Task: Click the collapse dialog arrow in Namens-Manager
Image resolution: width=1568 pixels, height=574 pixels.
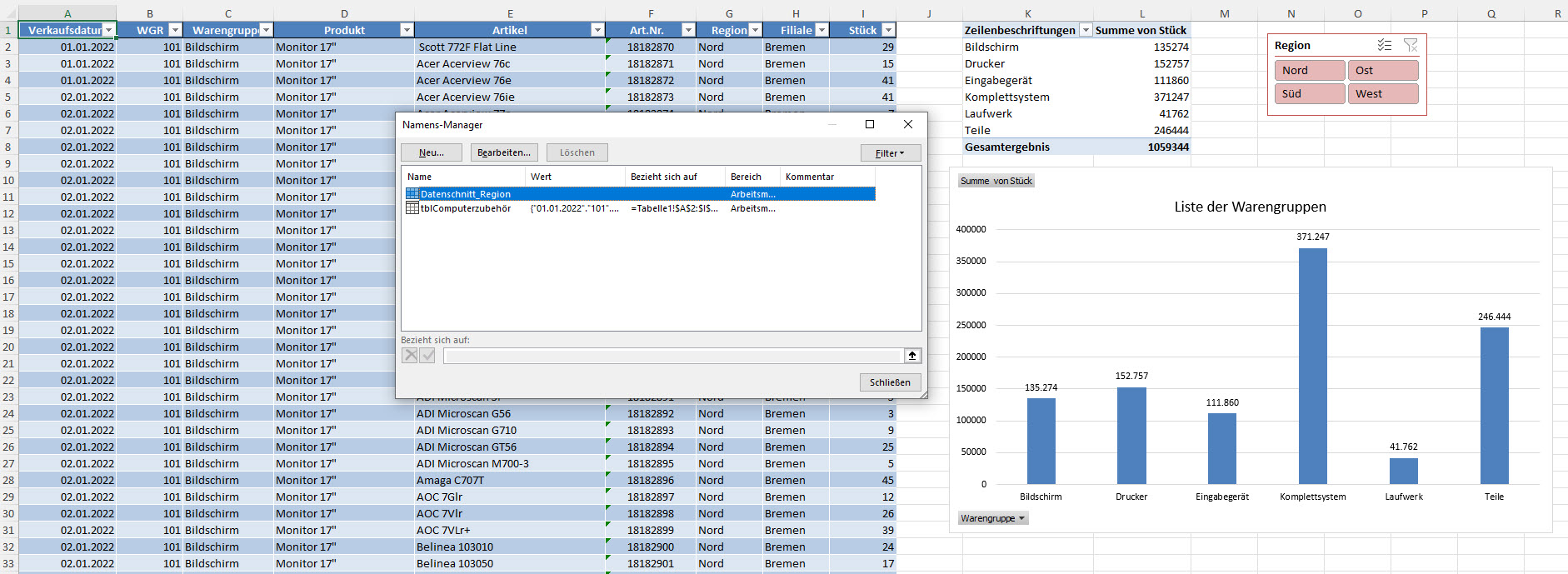Action: coord(912,356)
